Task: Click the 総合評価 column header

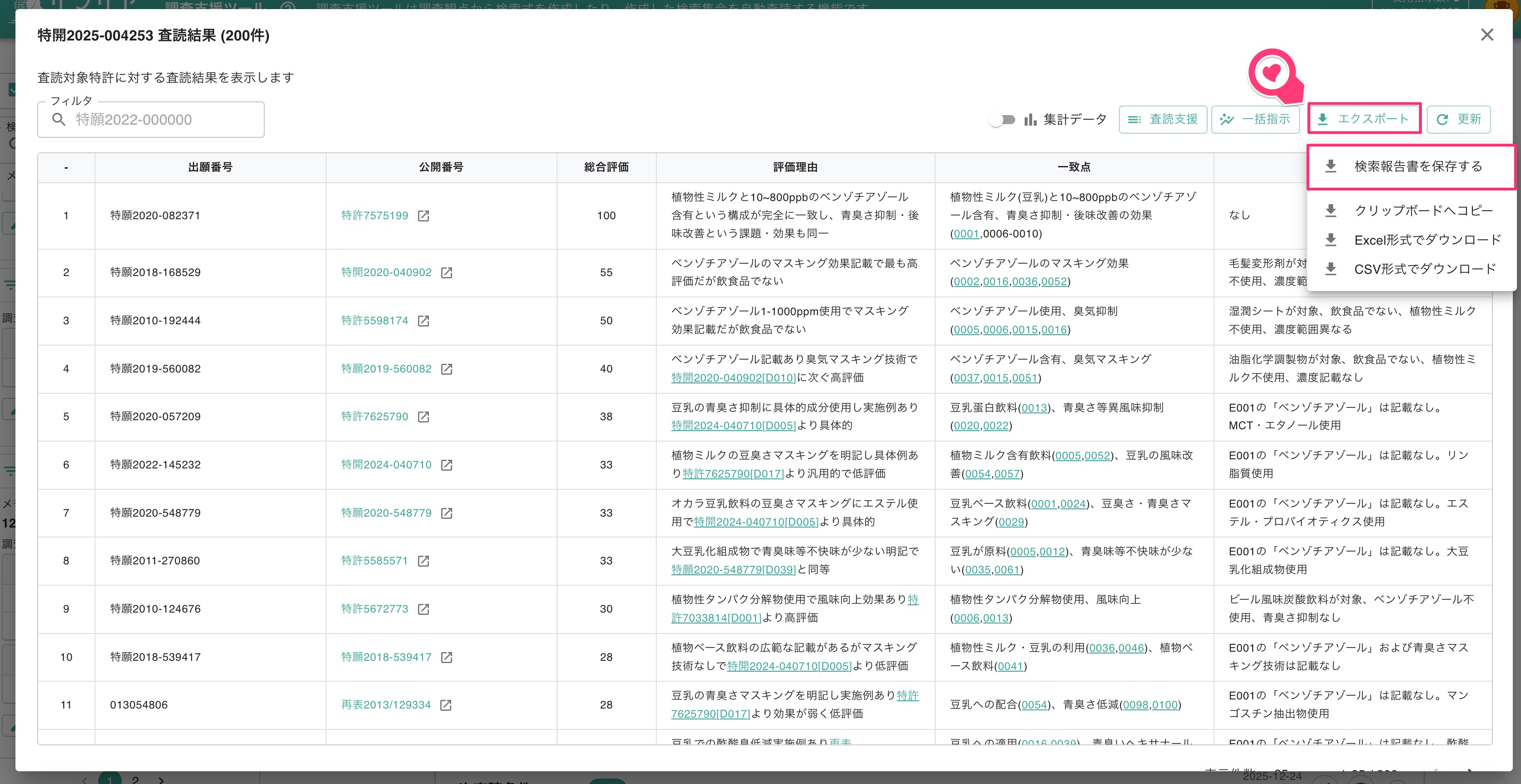Action: pyautogui.click(x=606, y=168)
